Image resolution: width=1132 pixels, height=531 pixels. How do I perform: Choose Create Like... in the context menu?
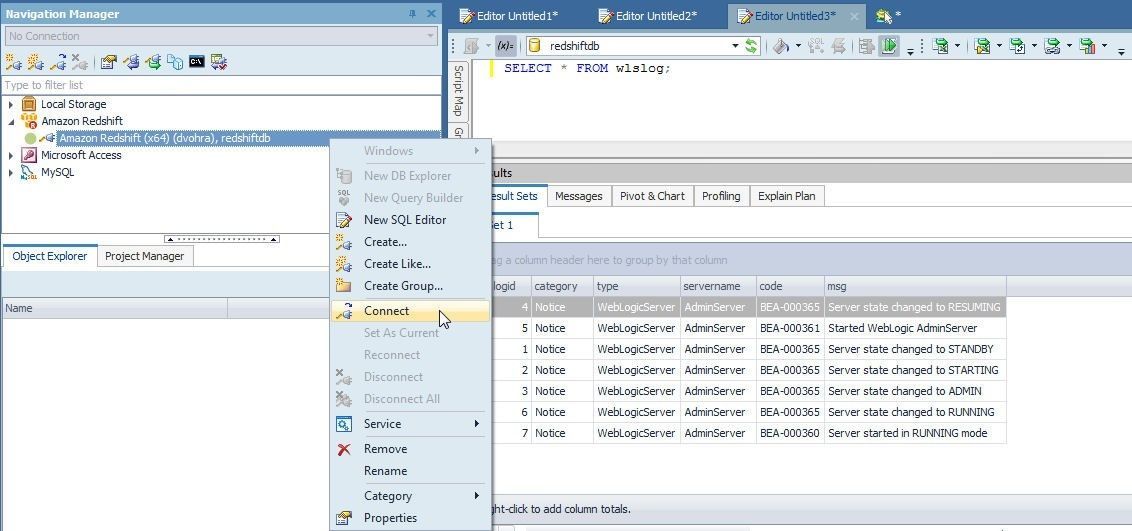click(410, 263)
